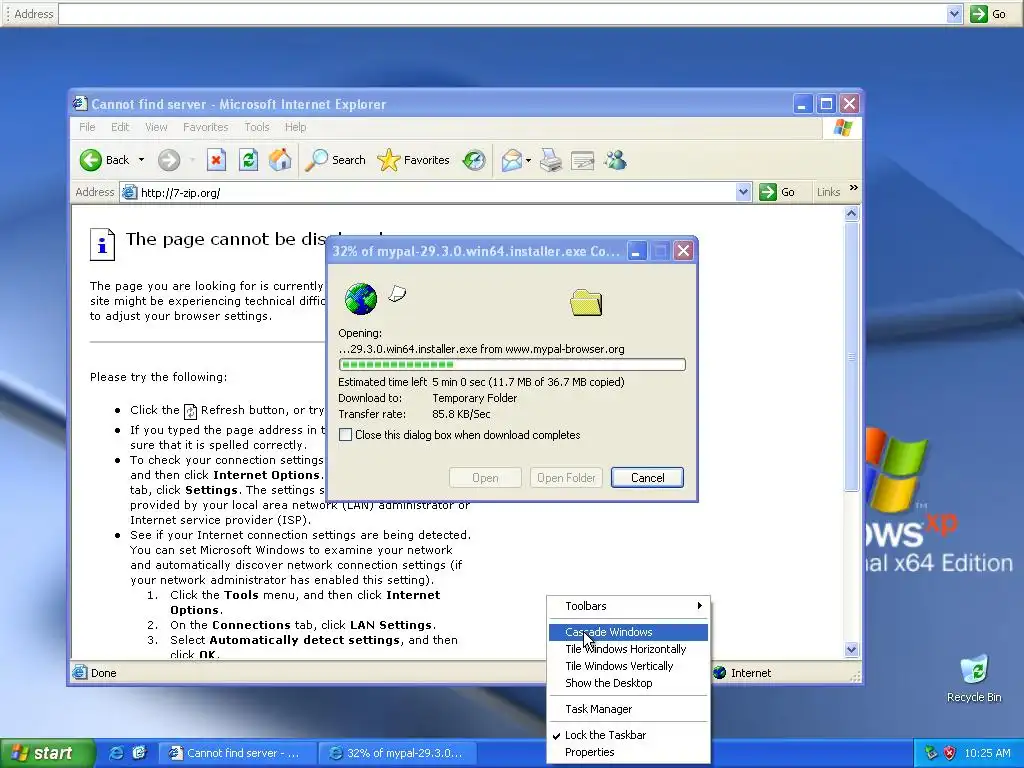Viewport: 1024px width, 768px height.
Task: Click the download progress bar
Action: [512, 364]
